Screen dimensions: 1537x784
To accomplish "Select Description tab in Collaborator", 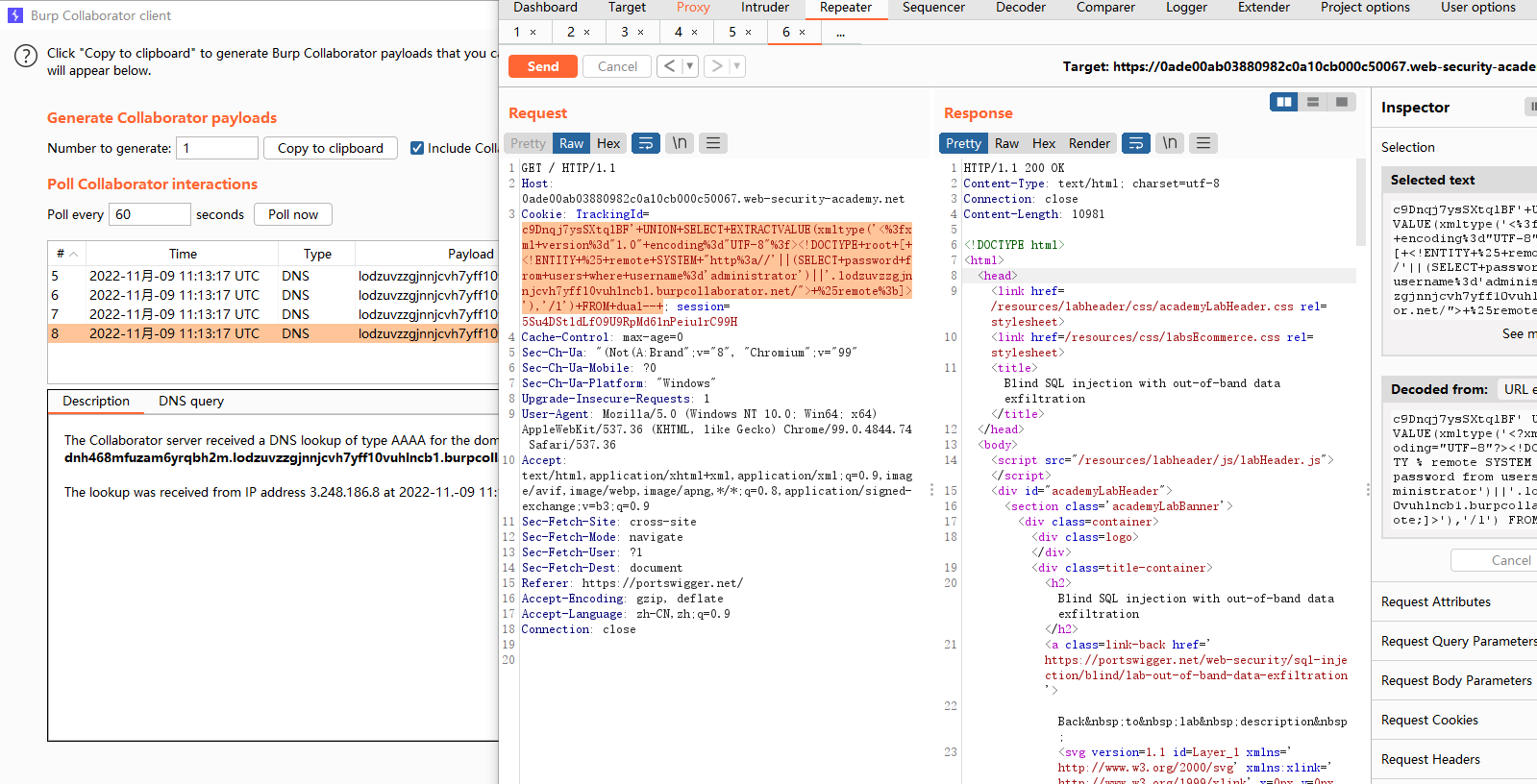I will tap(96, 401).
